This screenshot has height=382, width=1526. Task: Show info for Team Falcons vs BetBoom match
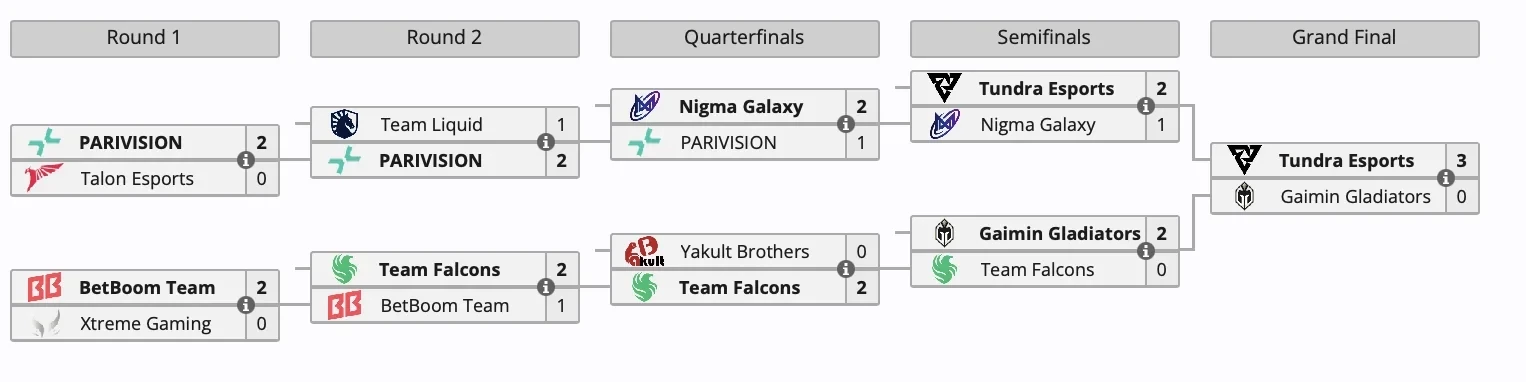pos(545,287)
